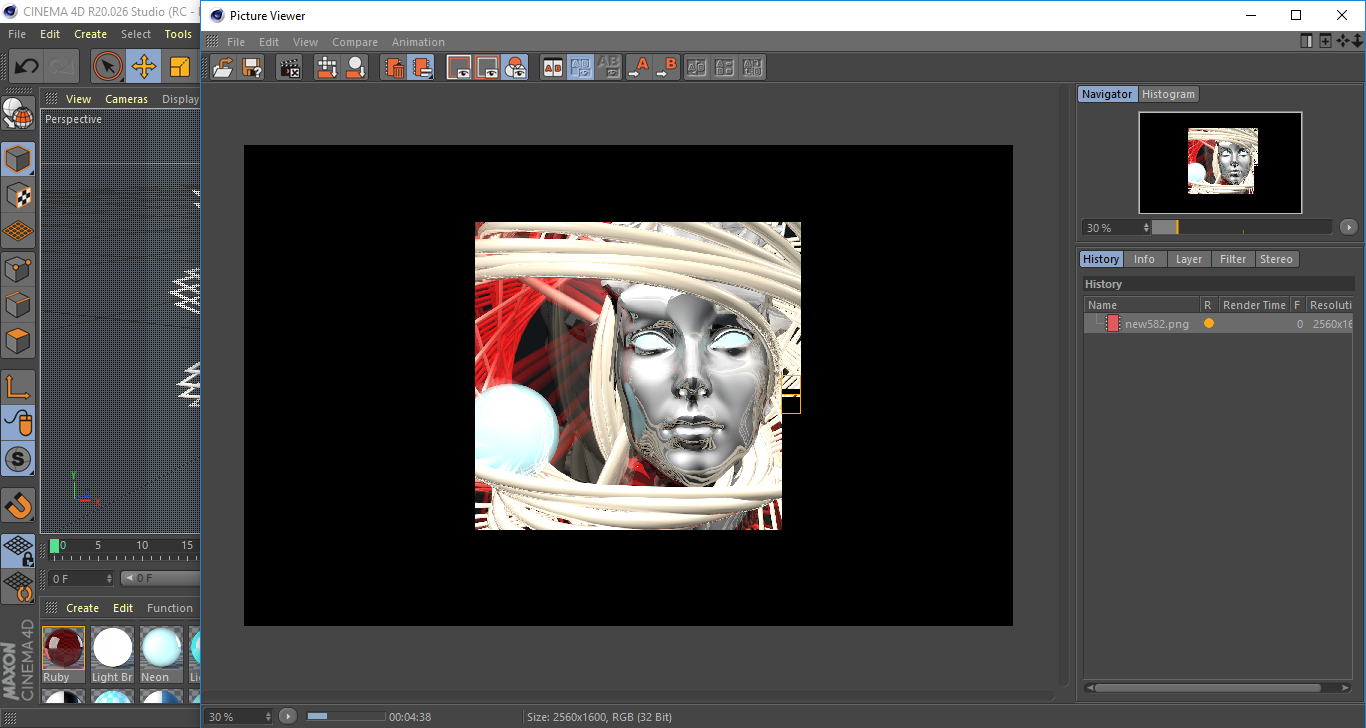
Task: Click the Stop Rendering clapperboard icon
Action: 290,67
